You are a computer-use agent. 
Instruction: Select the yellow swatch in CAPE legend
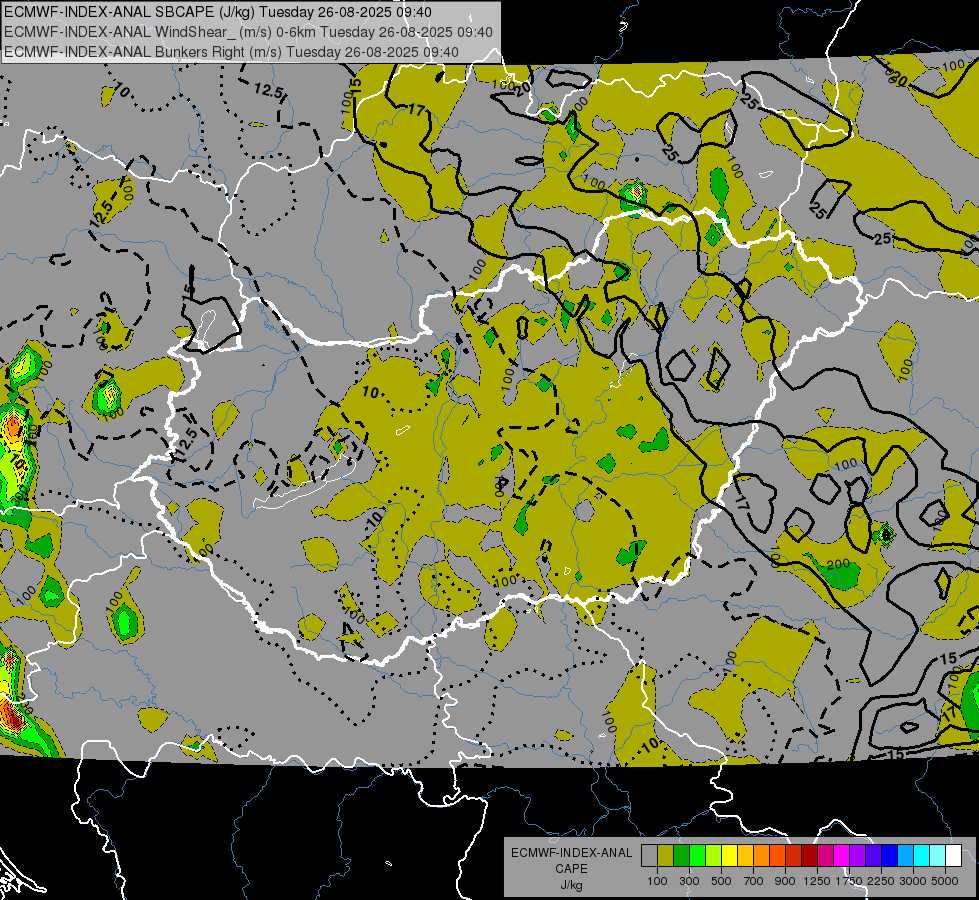(x=730, y=855)
